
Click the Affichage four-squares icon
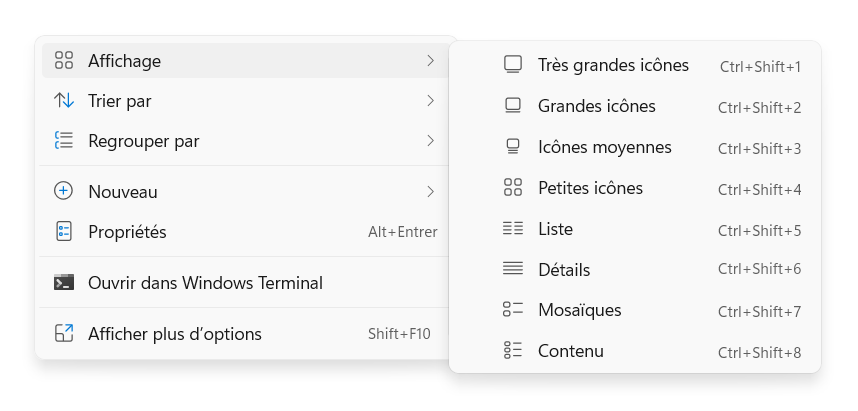point(64,60)
